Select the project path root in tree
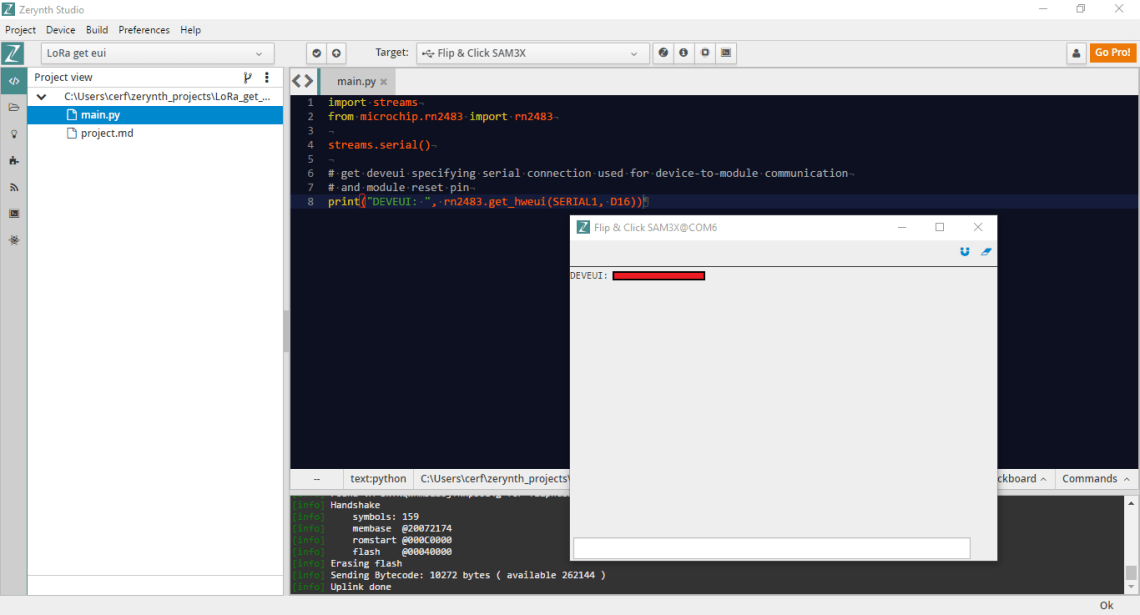Viewport: 1140px width, 615px height. tap(166, 97)
